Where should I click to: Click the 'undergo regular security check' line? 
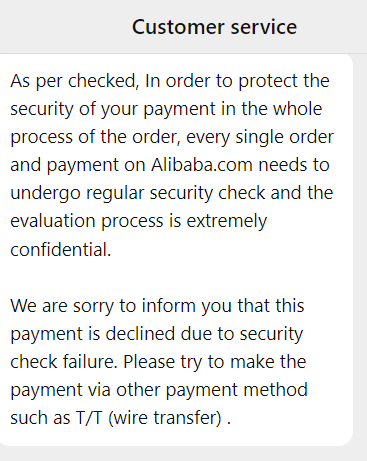pyautogui.click(x=172, y=193)
